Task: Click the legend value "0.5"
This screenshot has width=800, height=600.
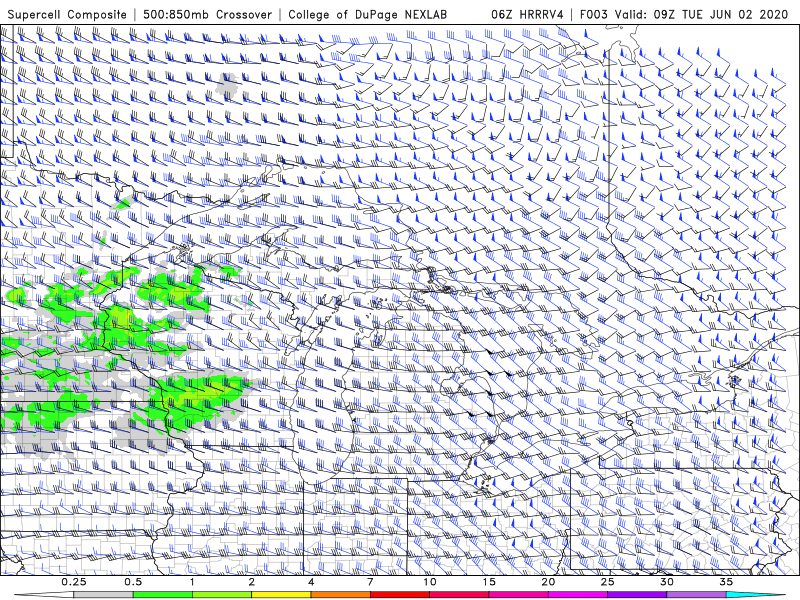Action: click(133, 582)
